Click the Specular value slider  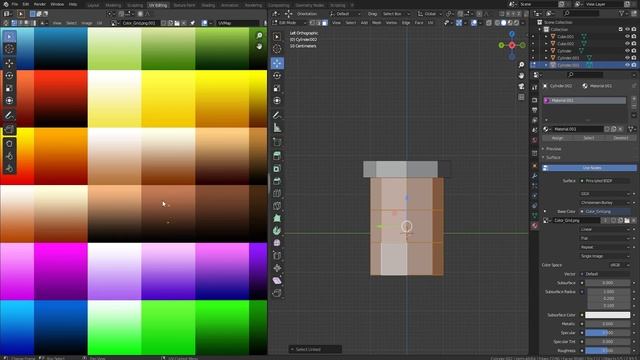coord(607,333)
